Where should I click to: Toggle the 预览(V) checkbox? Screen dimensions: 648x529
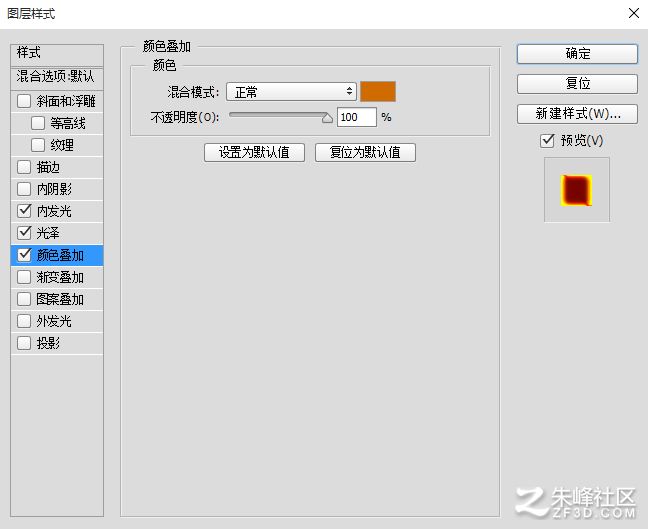[x=547, y=141]
